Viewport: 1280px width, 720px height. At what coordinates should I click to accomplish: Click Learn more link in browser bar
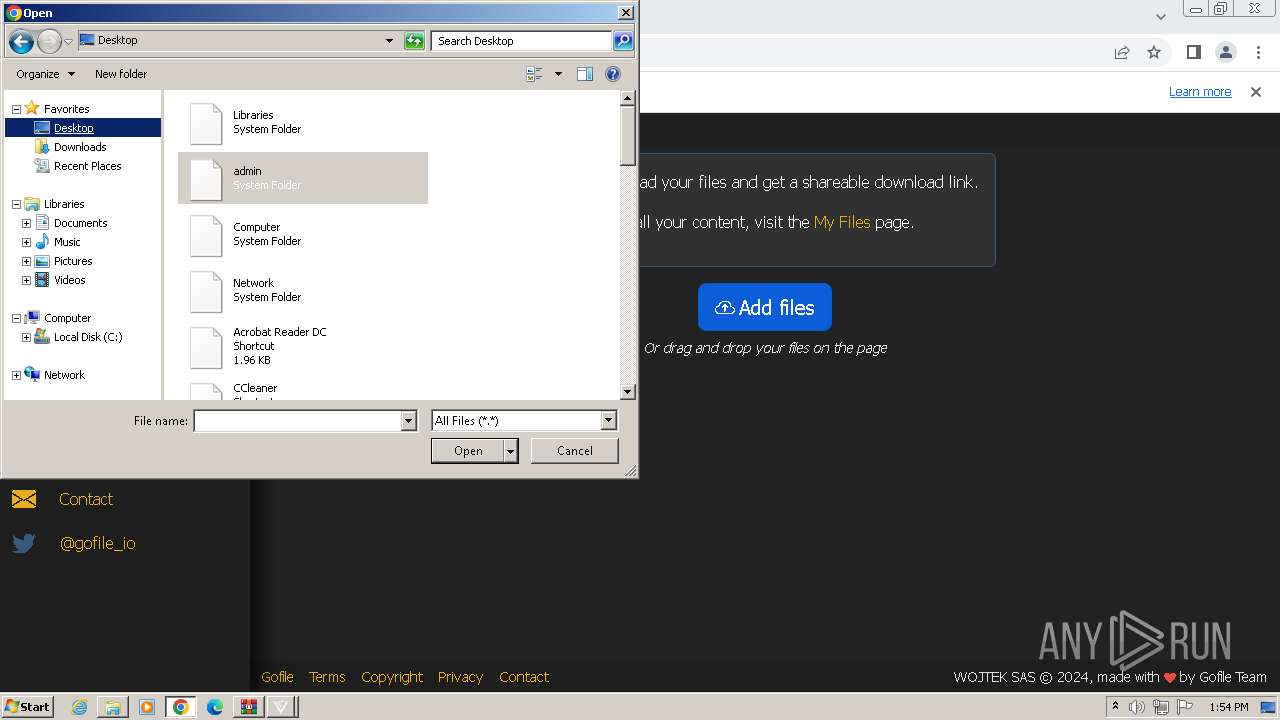[1200, 91]
